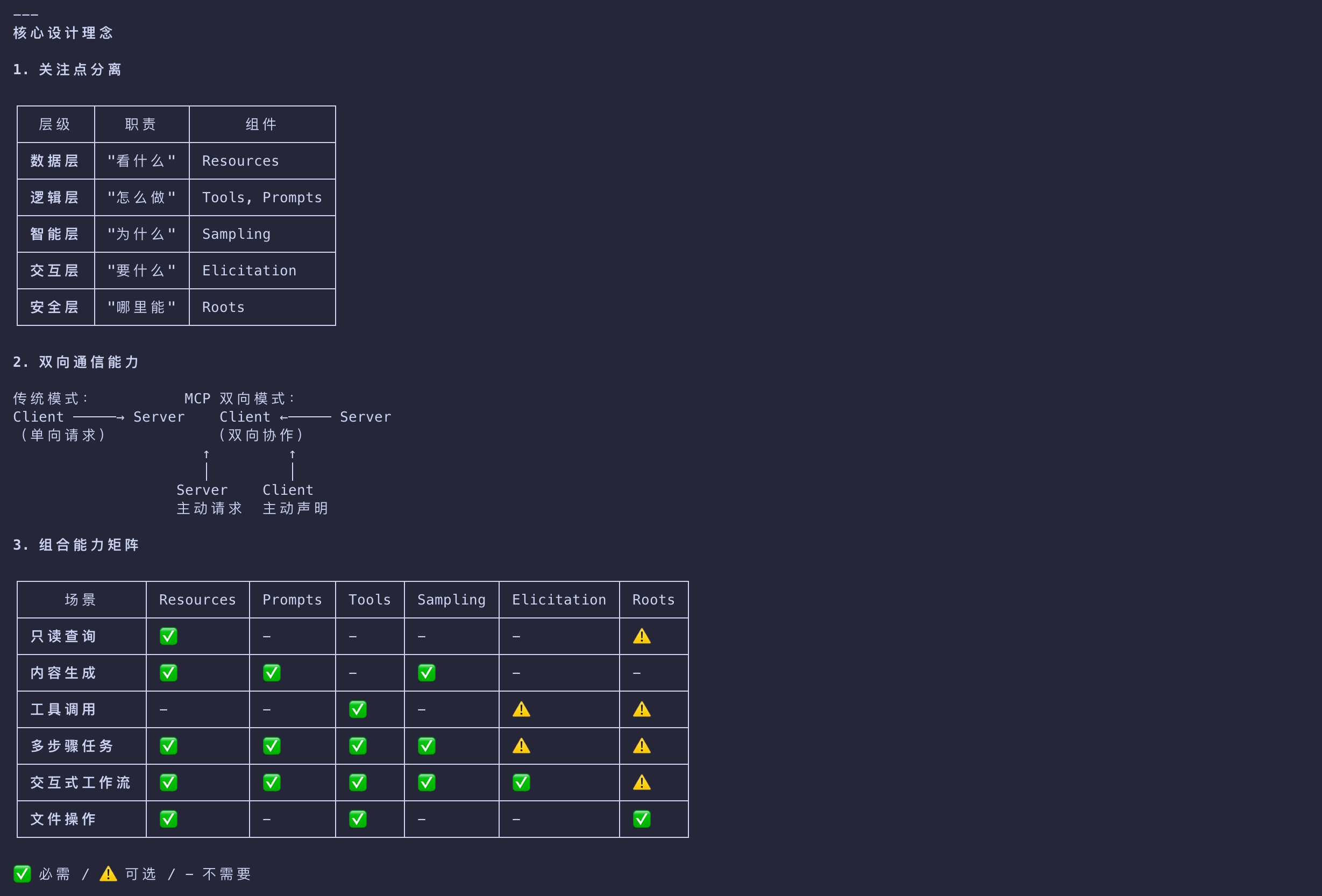This screenshot has width=1322, height=896.
Task: Click green checkmark in 工具调用 Tools cell
Action: click(358, 709)
